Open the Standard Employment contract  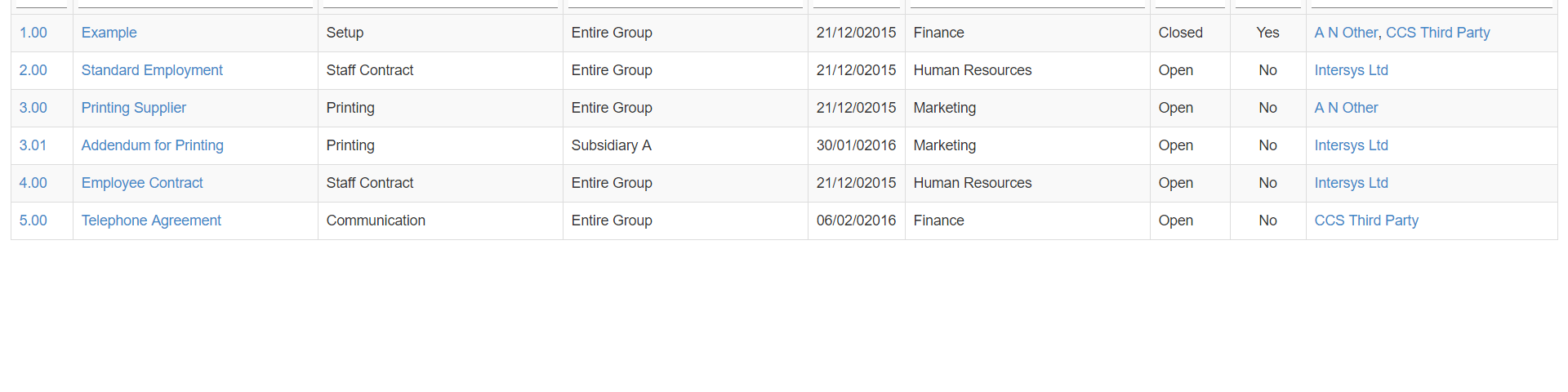tap(152, 70)
